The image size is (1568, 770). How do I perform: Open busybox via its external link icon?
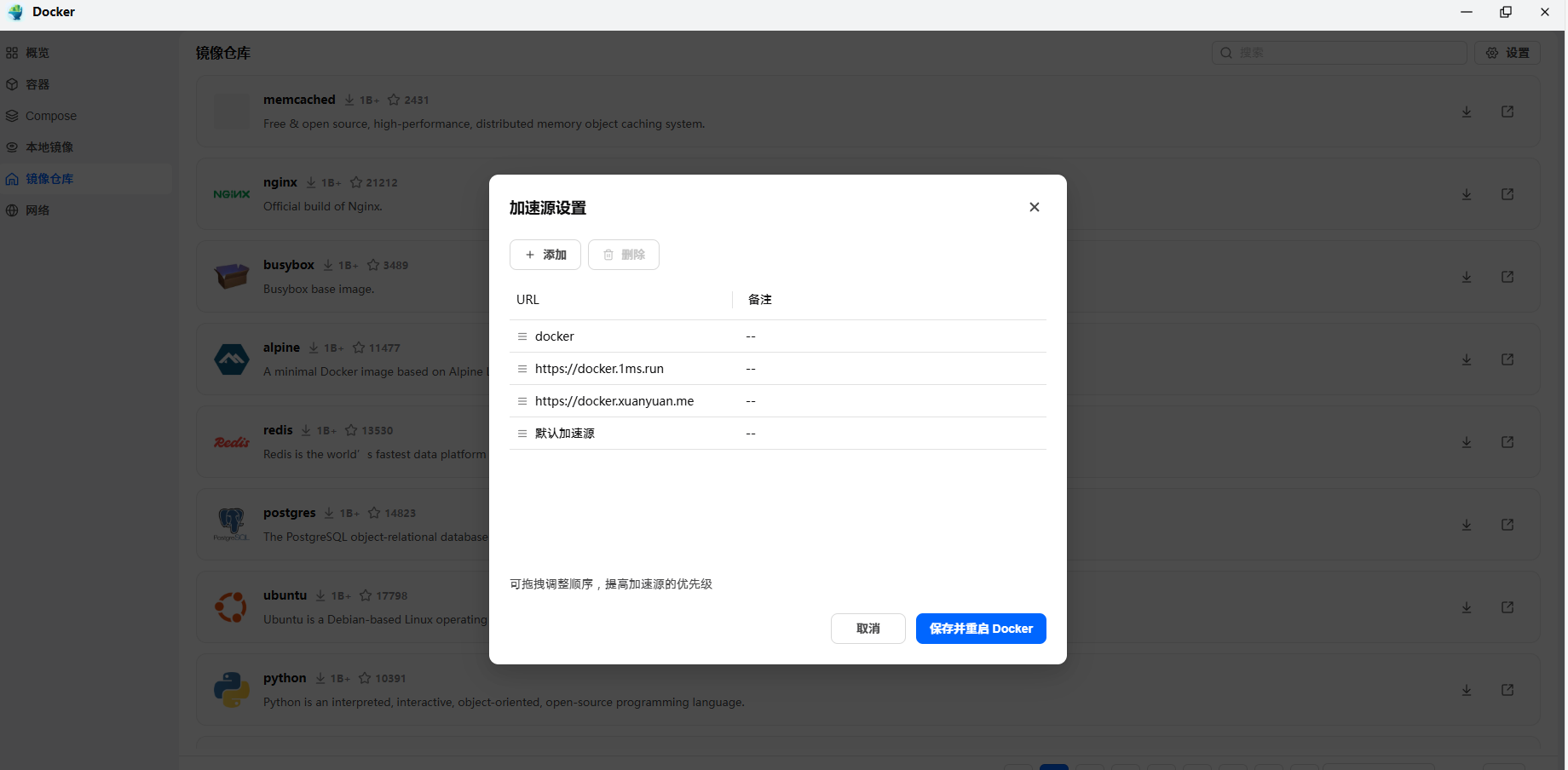1507,277
